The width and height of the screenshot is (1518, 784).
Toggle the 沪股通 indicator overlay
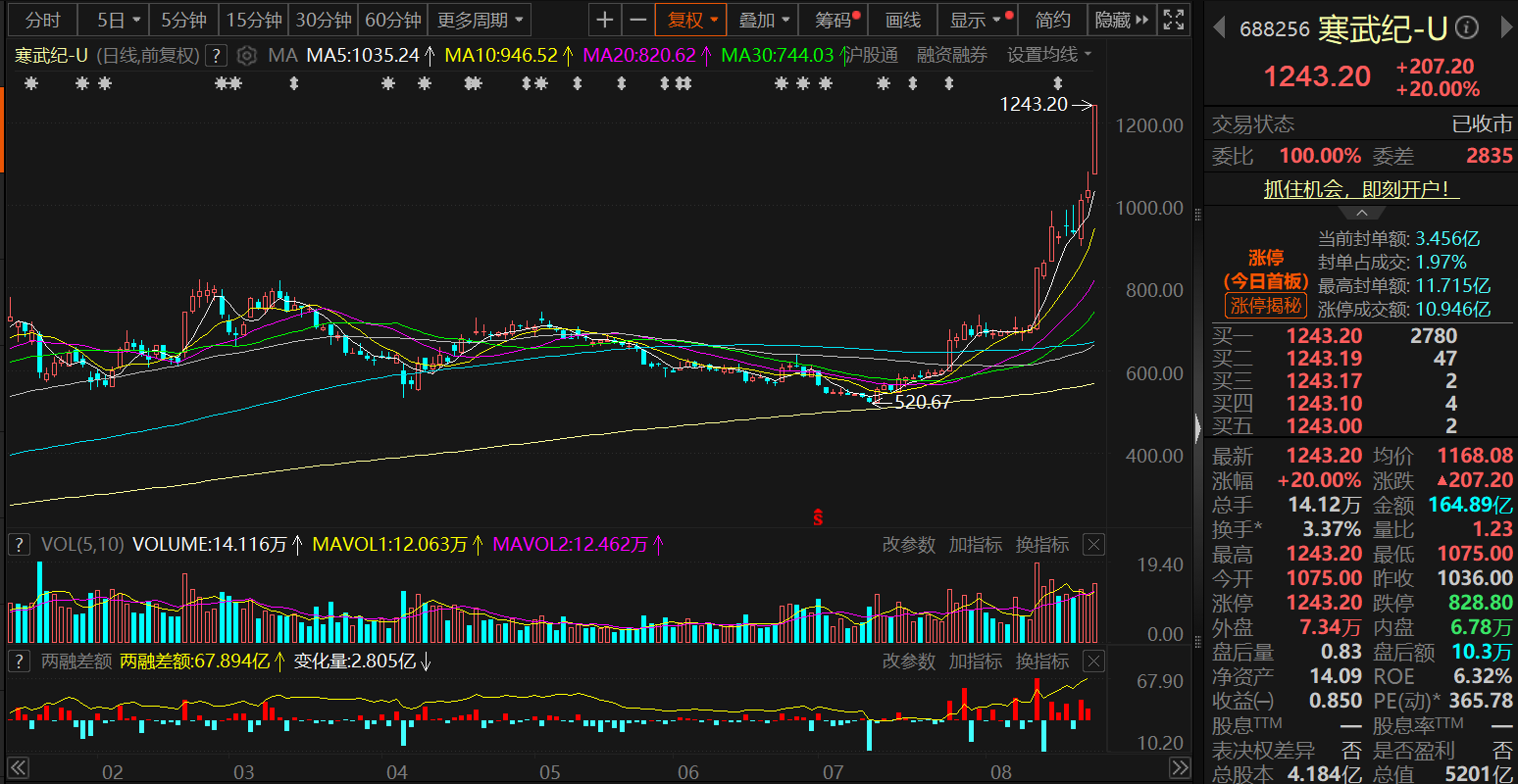(x=872, y=56)
